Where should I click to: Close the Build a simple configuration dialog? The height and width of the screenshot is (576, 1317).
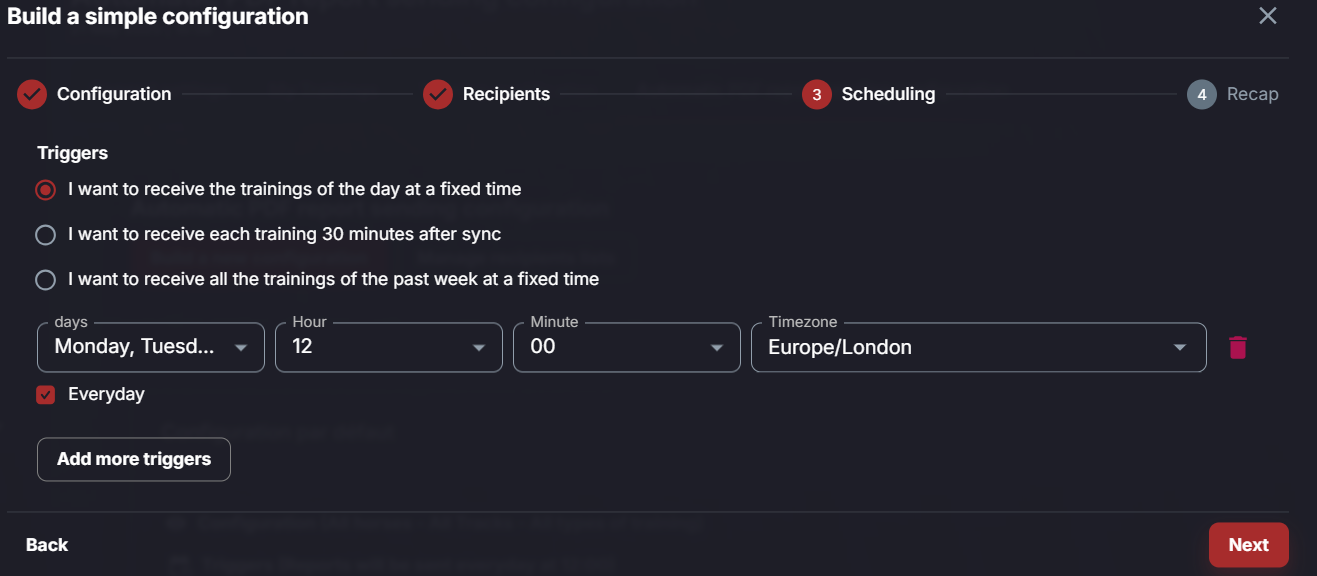click(x=1268, y=16)
